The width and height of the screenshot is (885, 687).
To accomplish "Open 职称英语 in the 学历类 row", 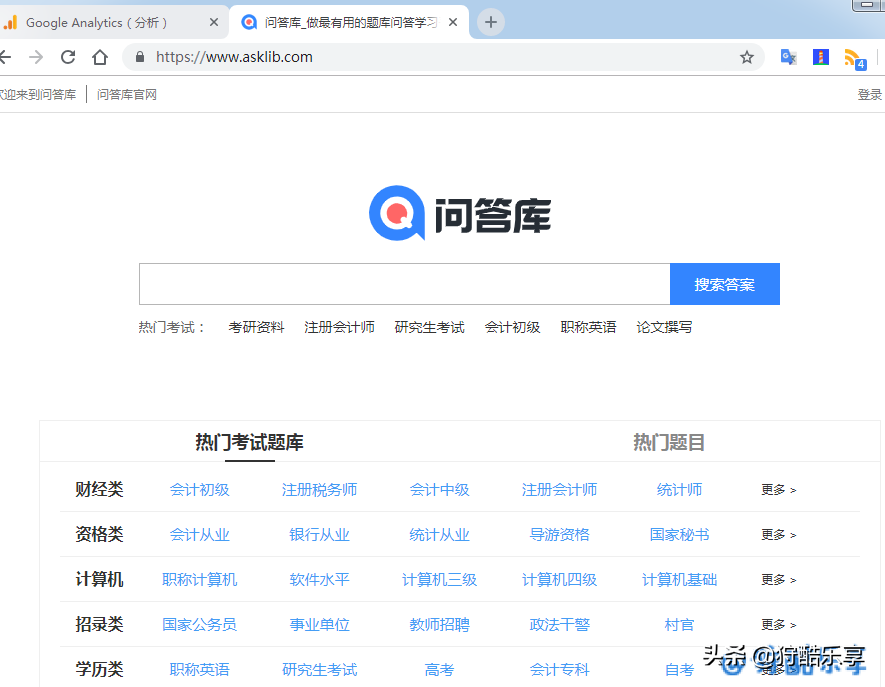I will (x=200, y=670).
